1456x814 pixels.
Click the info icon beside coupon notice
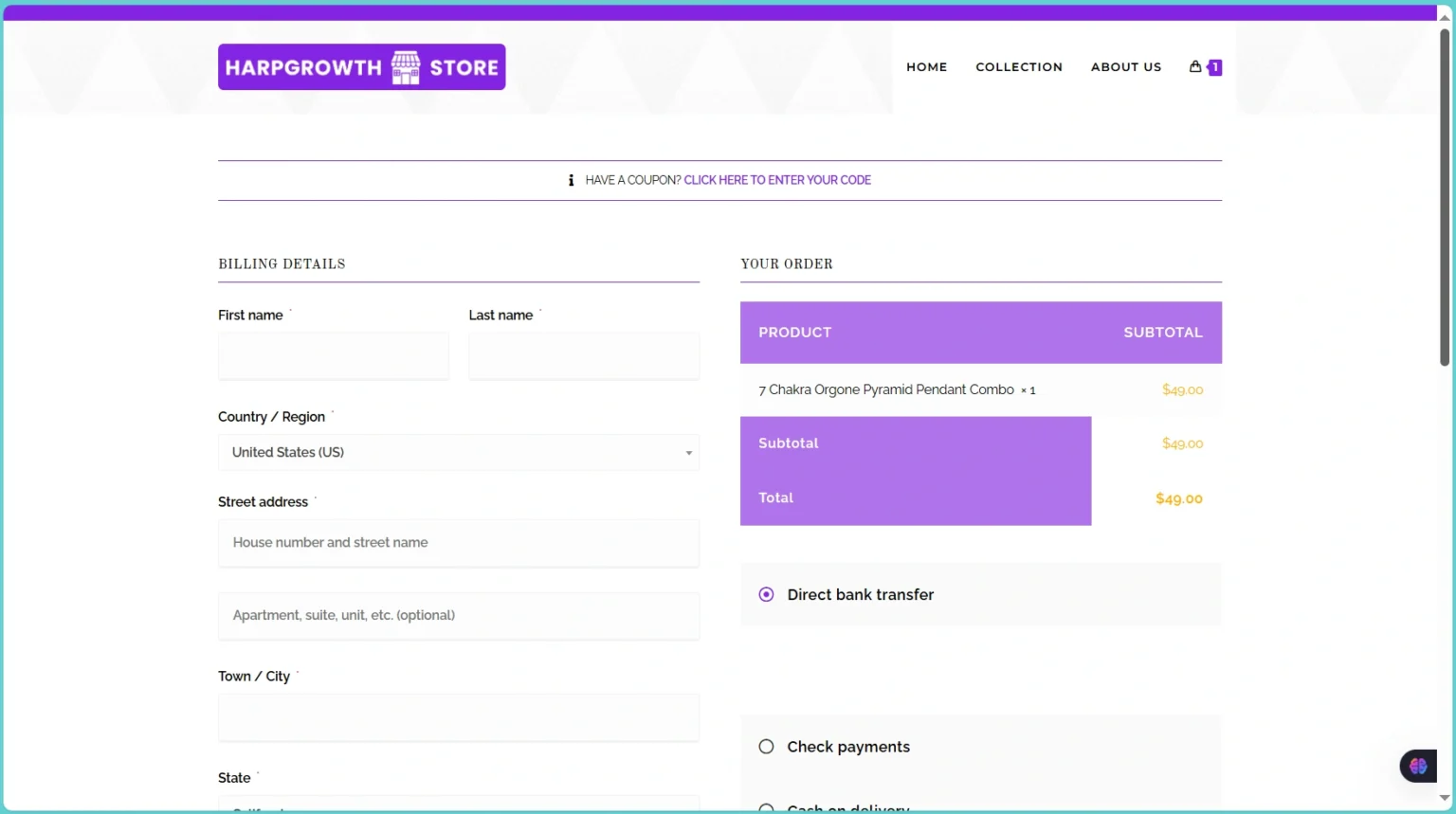click(571, 180)
